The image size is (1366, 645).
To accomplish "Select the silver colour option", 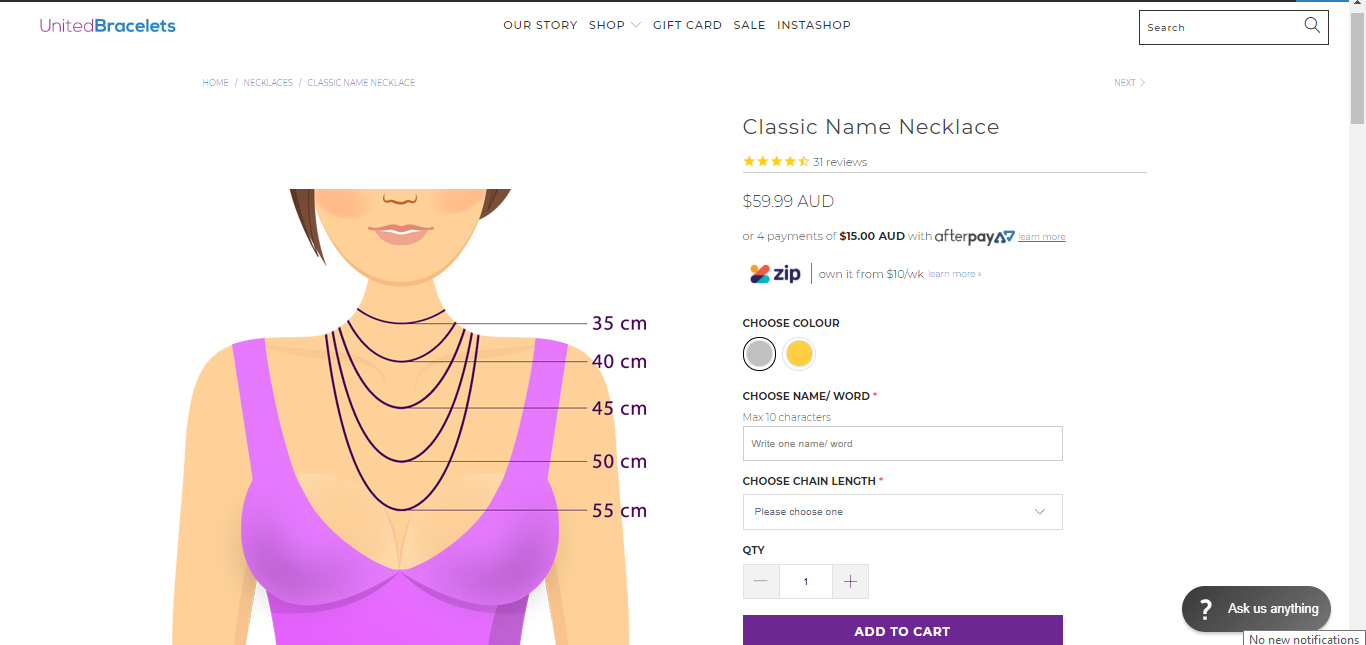I will 759,354.
